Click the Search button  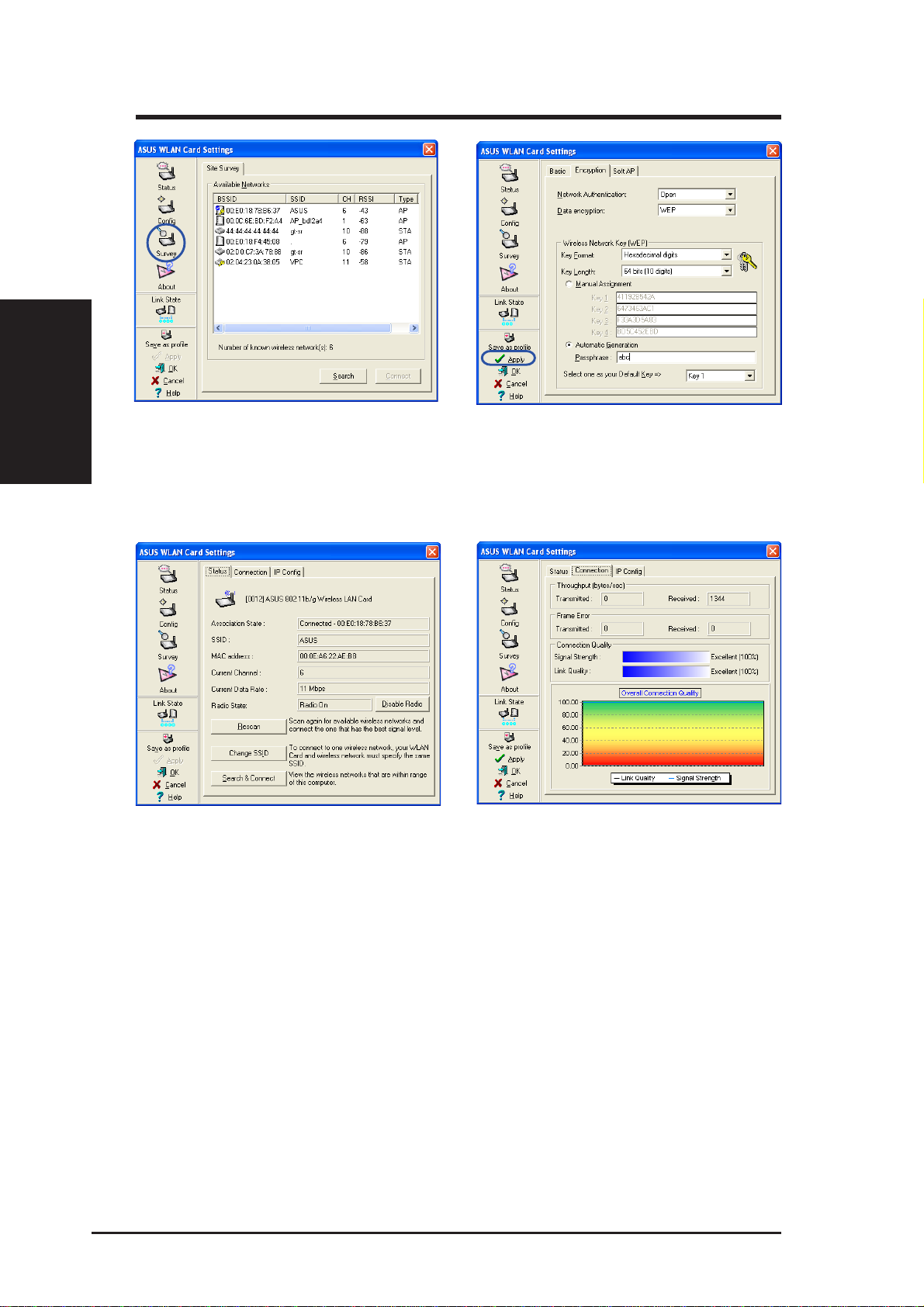(x=344, y=376)
